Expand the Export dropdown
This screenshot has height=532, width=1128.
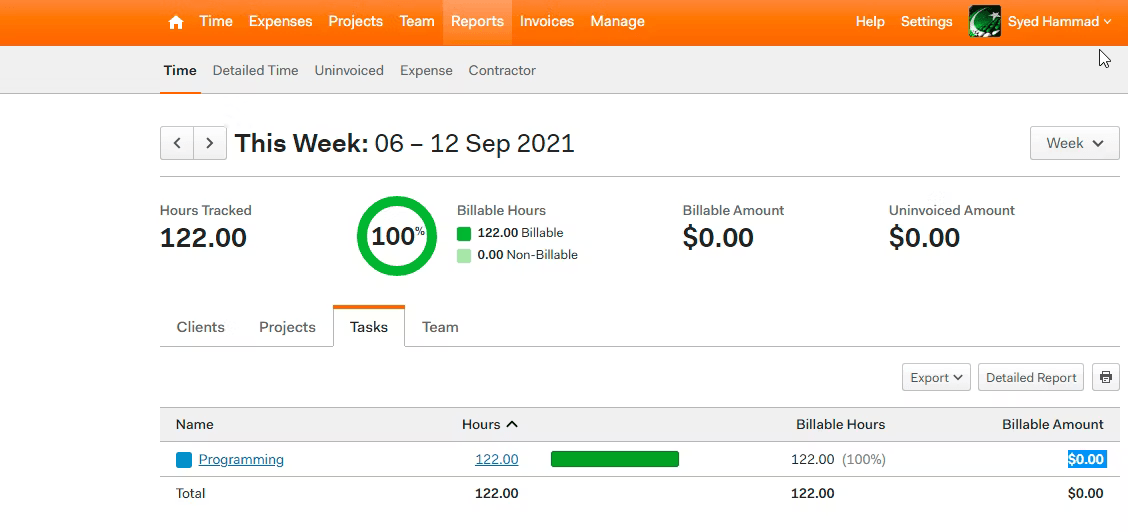pos(937,377)
